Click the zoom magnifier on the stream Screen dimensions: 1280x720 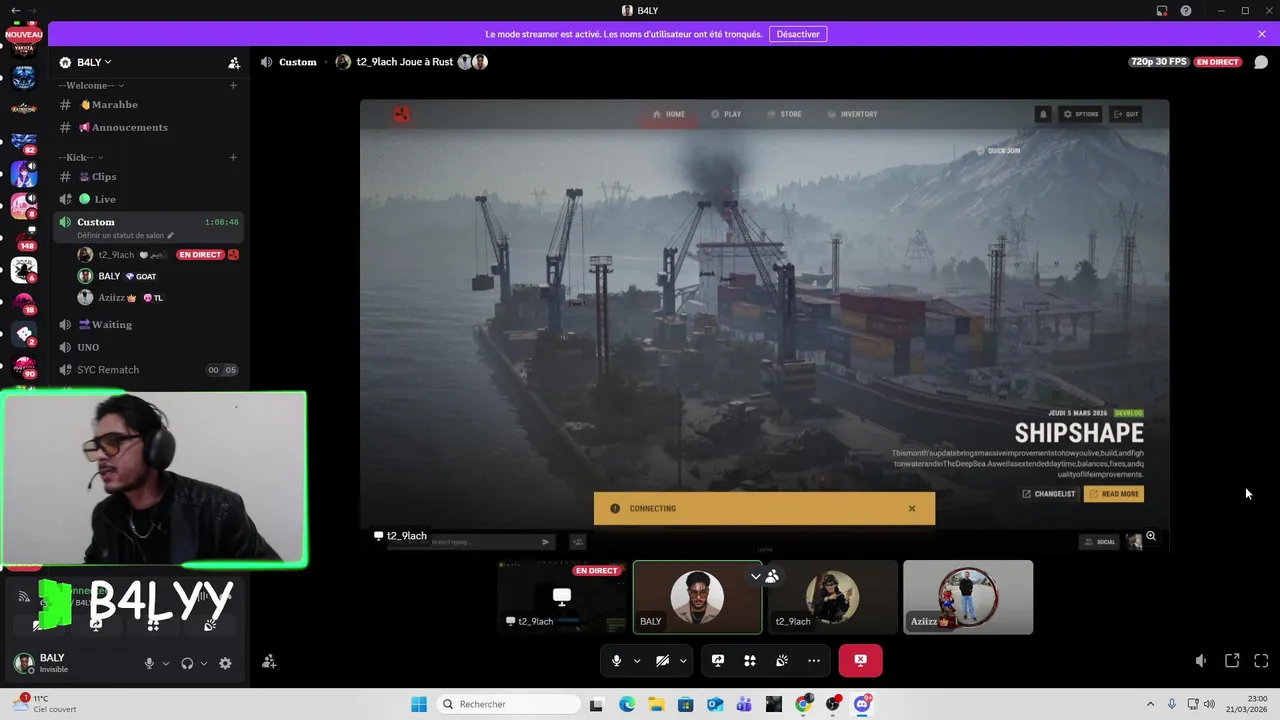1151,537
